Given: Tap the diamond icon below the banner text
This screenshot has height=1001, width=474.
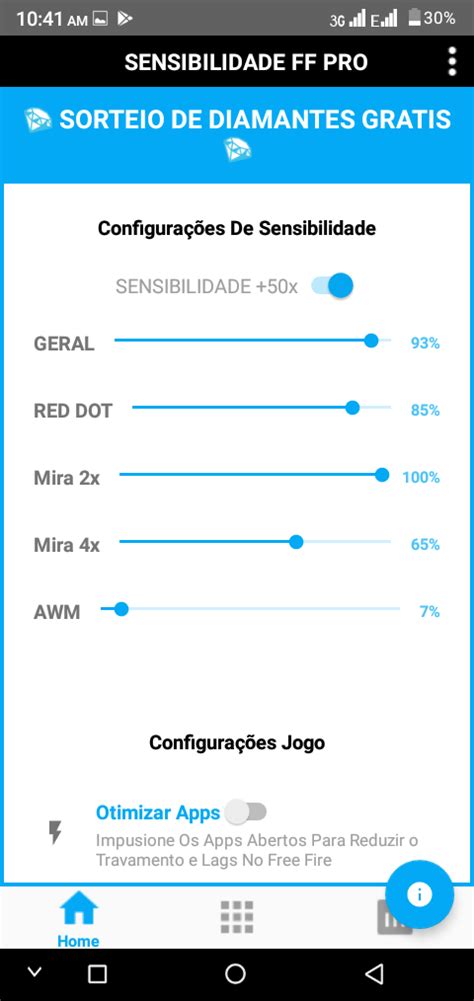Looking at the screenshot, I should point(238,151).
